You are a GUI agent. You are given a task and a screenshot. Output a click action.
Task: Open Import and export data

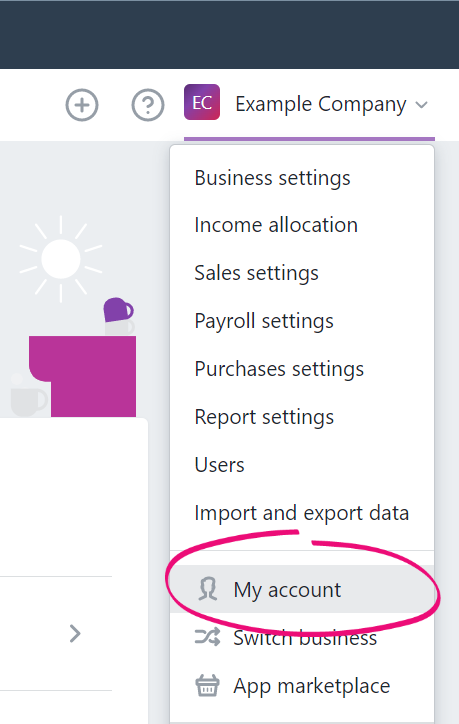coord(302,513)
